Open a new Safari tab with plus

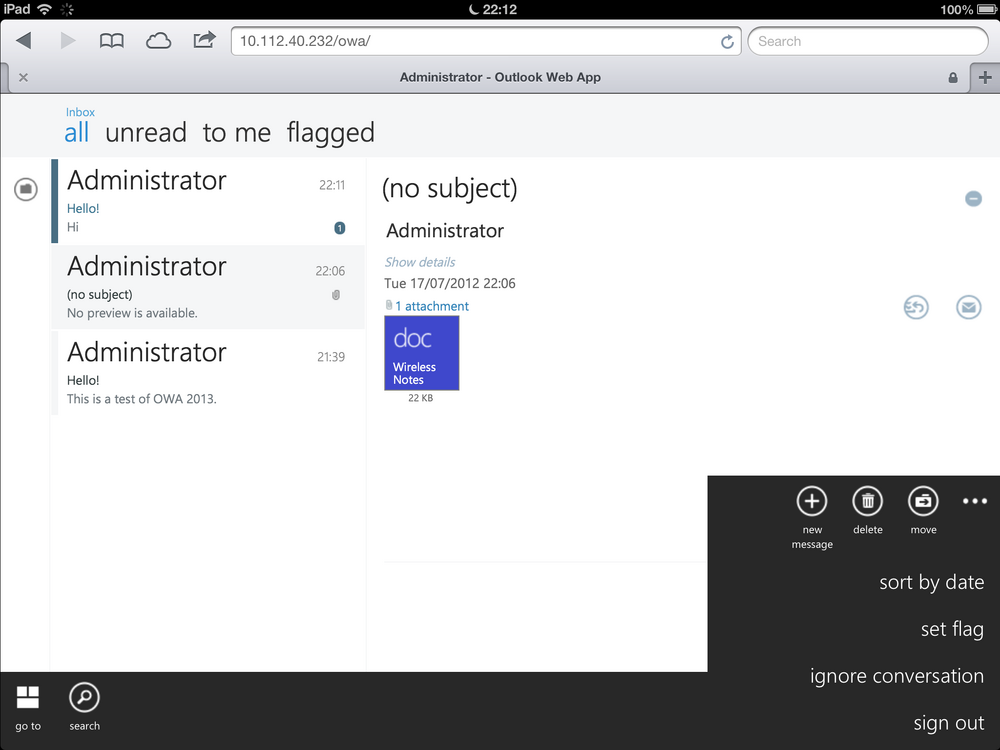(985, 78)
